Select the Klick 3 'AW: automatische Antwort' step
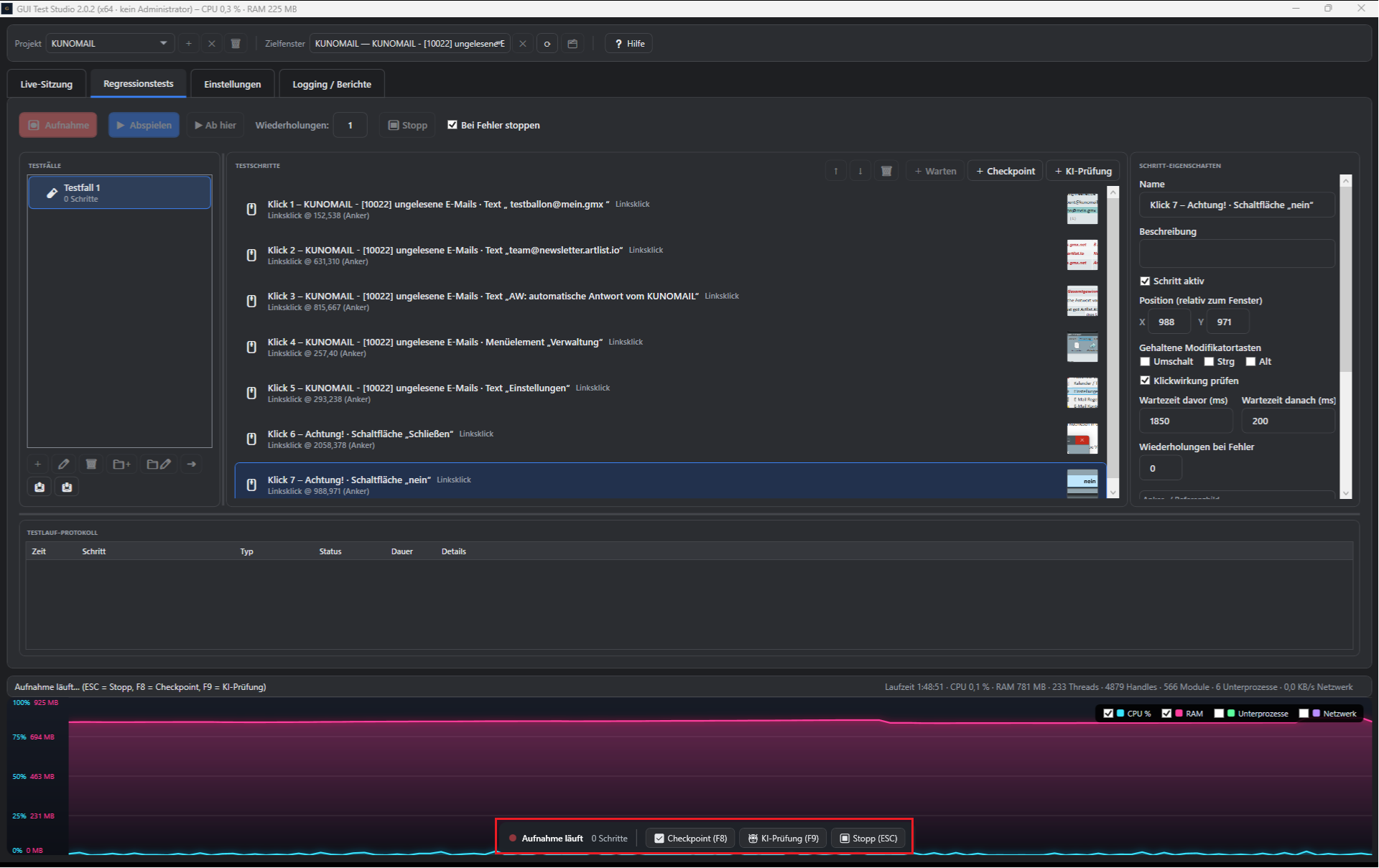Screen dimensions: 1379x868 click(x=669, y=302)
